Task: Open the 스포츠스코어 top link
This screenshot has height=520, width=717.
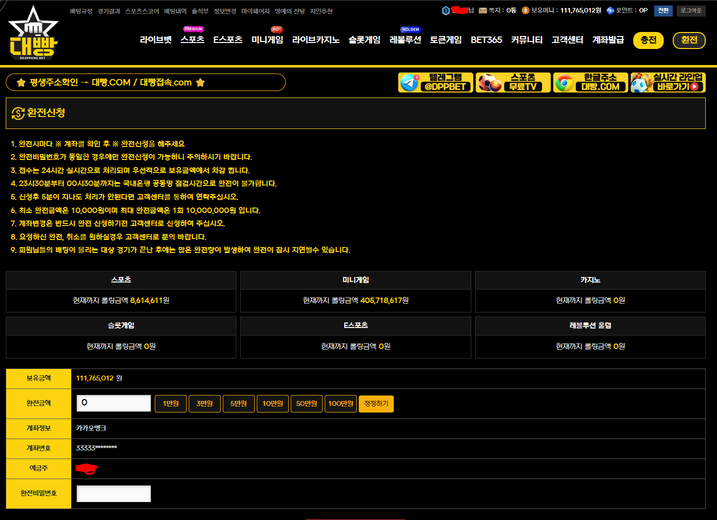Action: 142,11
